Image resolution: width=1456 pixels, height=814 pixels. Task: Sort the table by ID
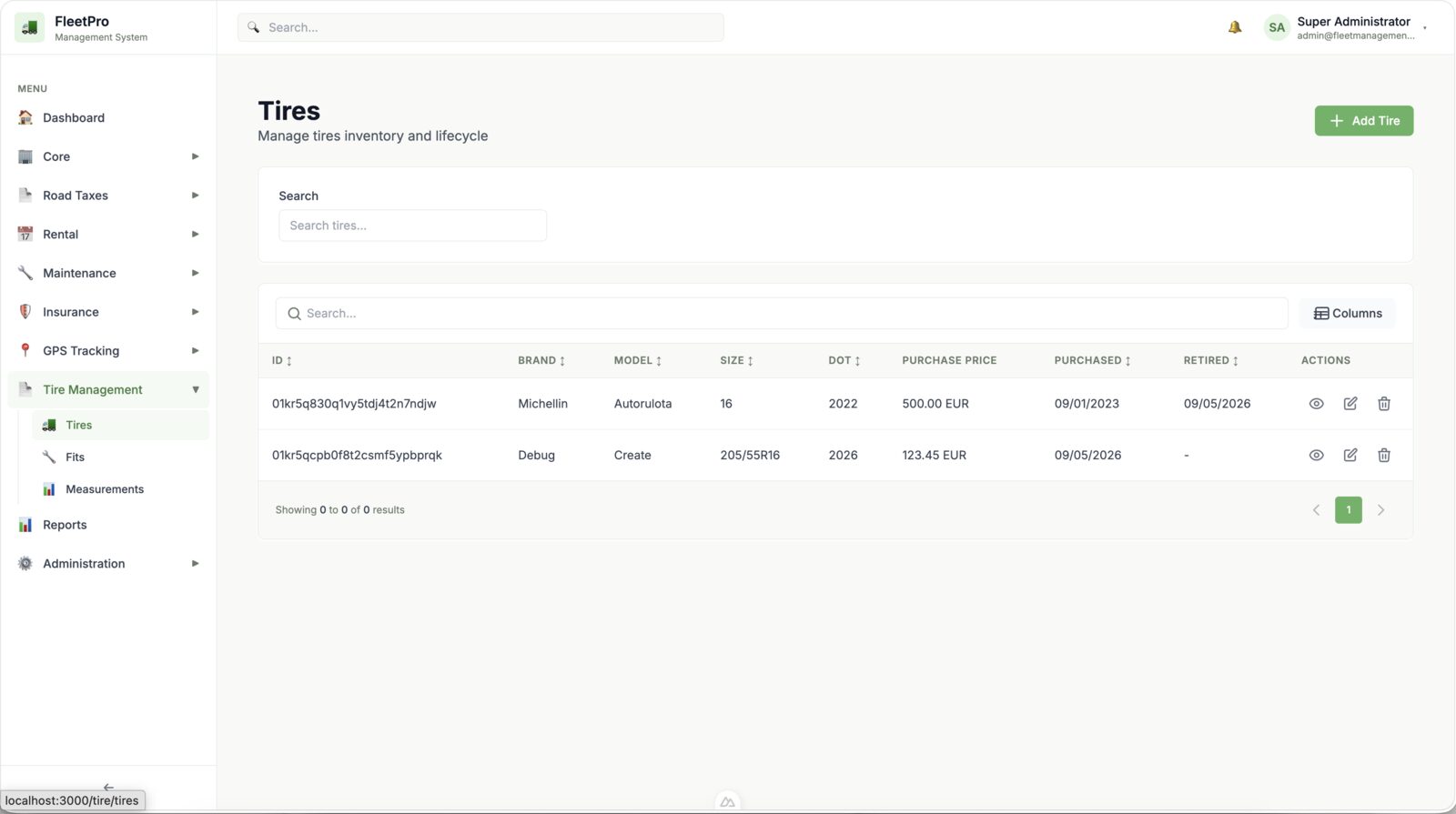click(282, 361)
